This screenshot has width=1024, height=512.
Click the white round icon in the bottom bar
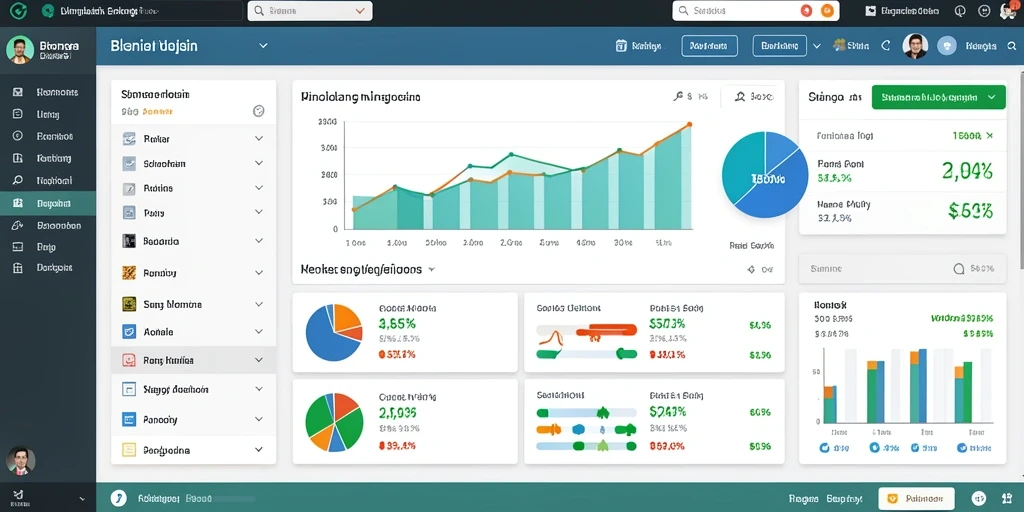click(x=118, y=498)
